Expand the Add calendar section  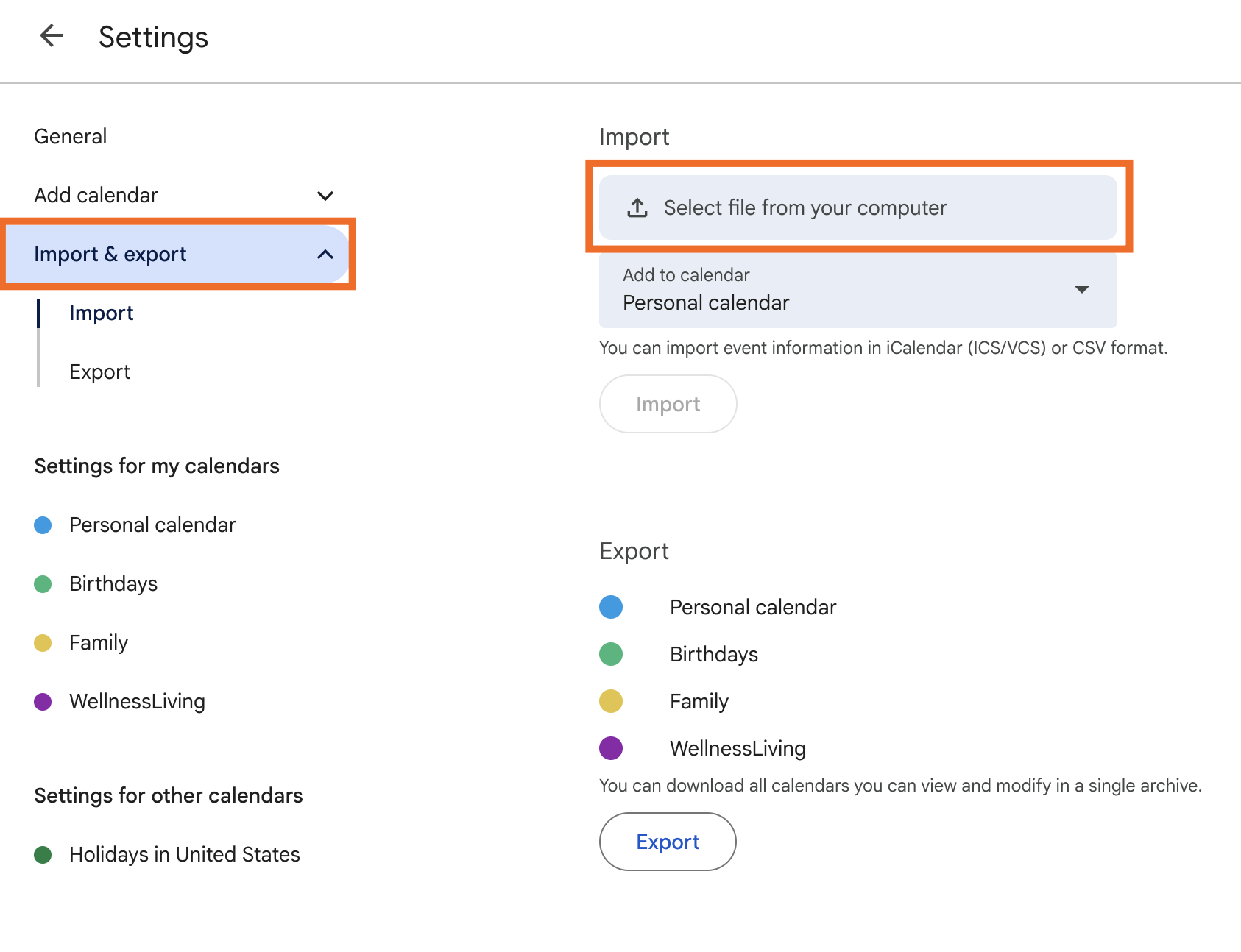tap(325, 195)
